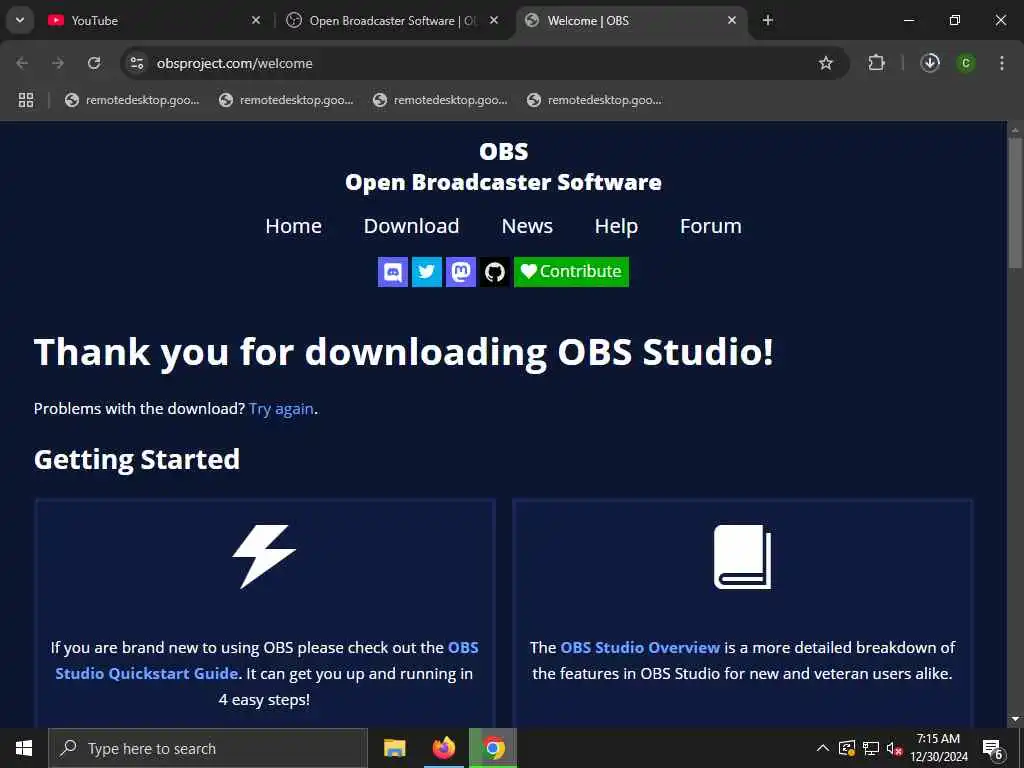This screenshot has height=768, width=1024.
Task: Click the Type here to search box
Action: point(208,748)
